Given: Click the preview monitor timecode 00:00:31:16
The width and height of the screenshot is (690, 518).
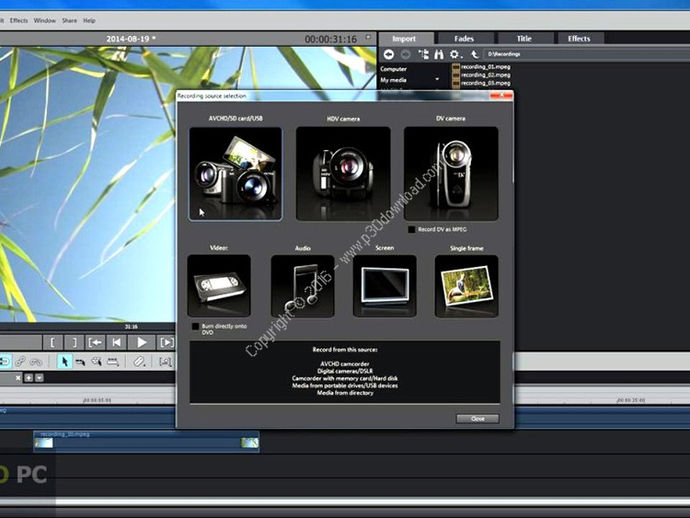Looking at the screenshot, I should (331, 39).
